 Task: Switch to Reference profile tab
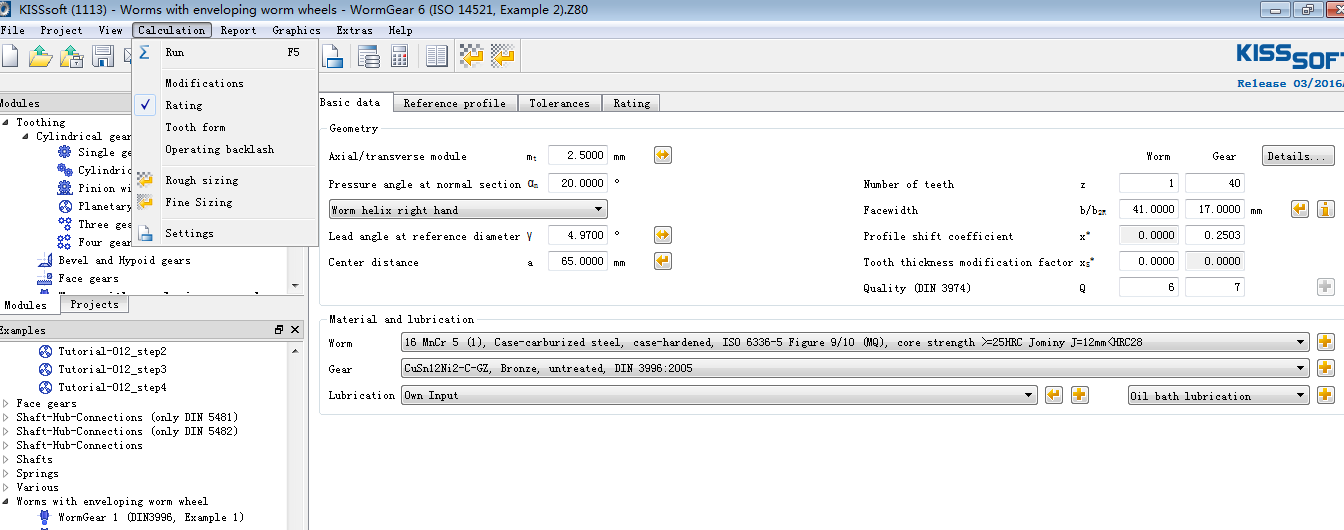coord(454,103)
